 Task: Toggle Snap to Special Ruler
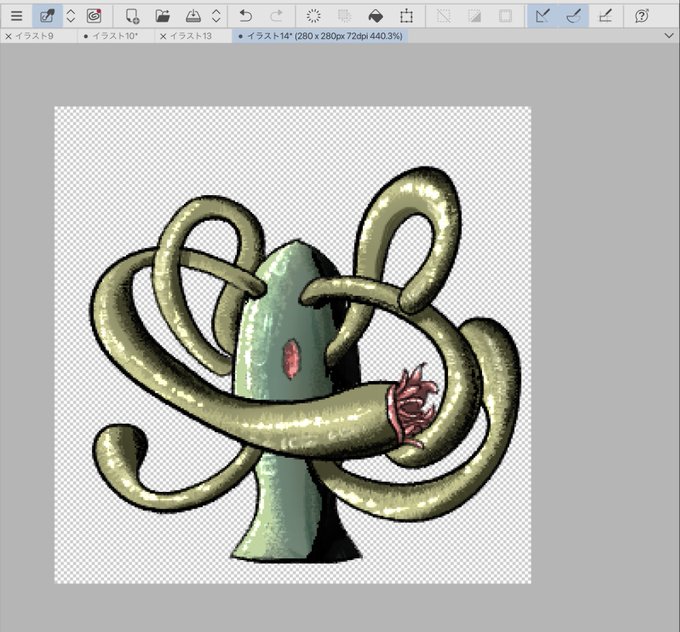point(573,16)
